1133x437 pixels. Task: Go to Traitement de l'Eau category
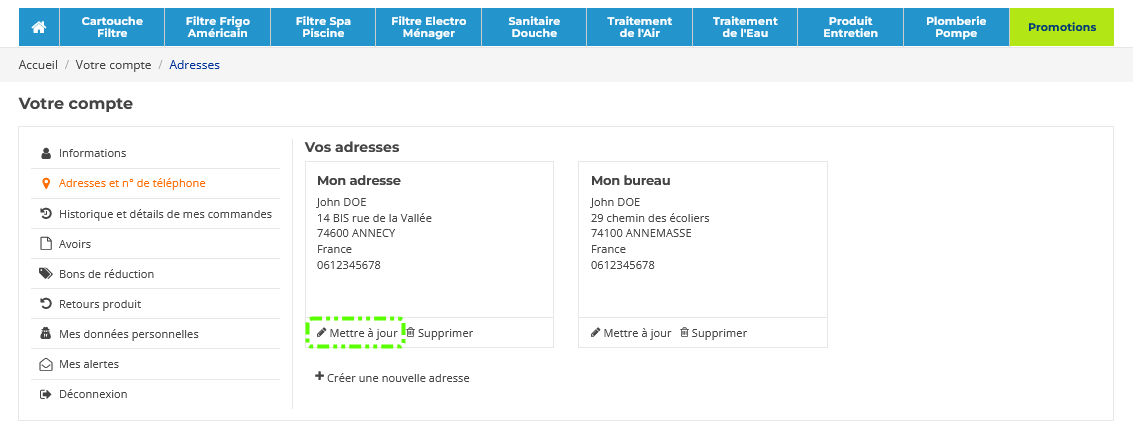tap(745, 27)
